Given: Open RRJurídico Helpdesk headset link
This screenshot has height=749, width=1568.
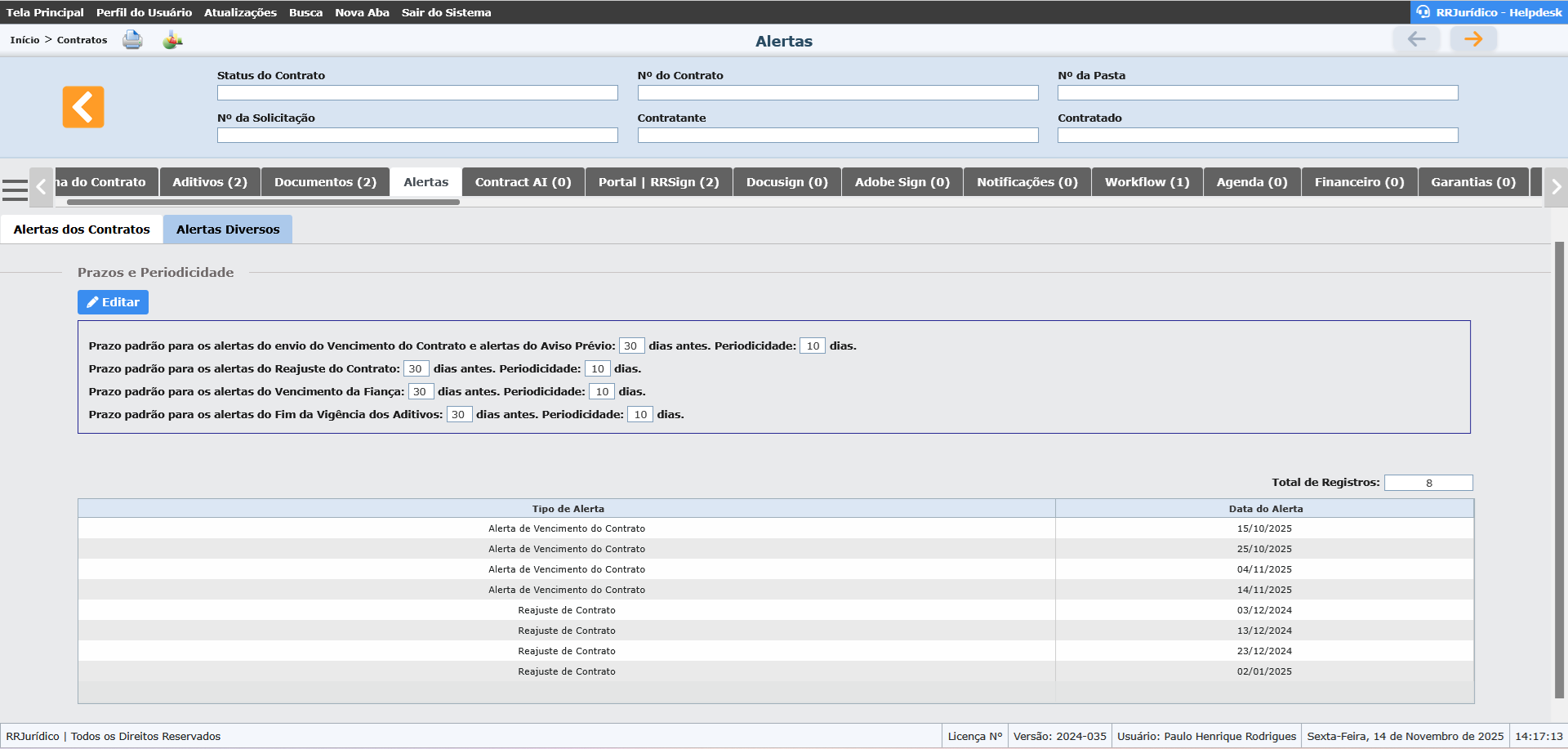Looking at the screenshot, I should coord(1489,12).
